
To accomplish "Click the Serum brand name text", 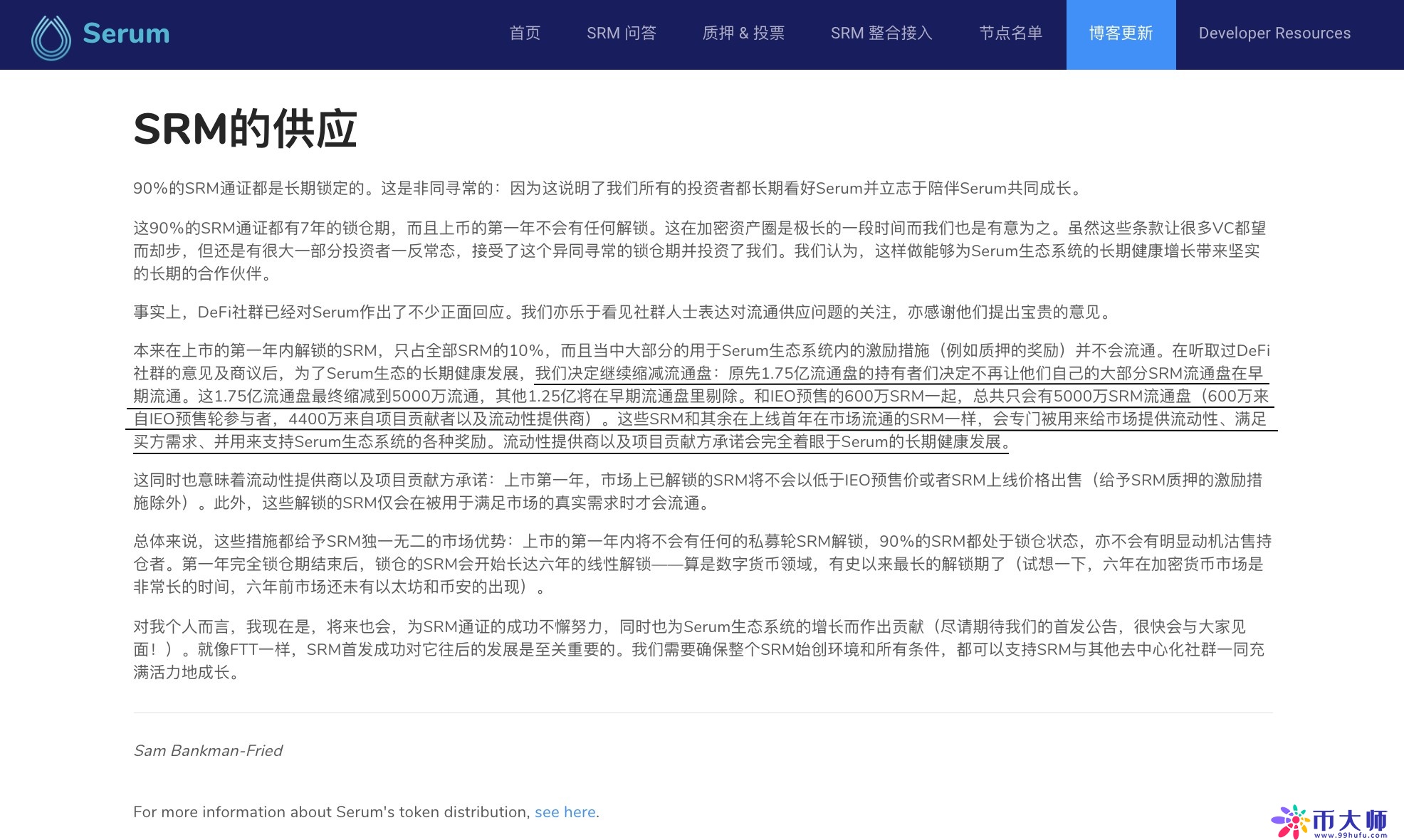I will click(x=126, y=33).
